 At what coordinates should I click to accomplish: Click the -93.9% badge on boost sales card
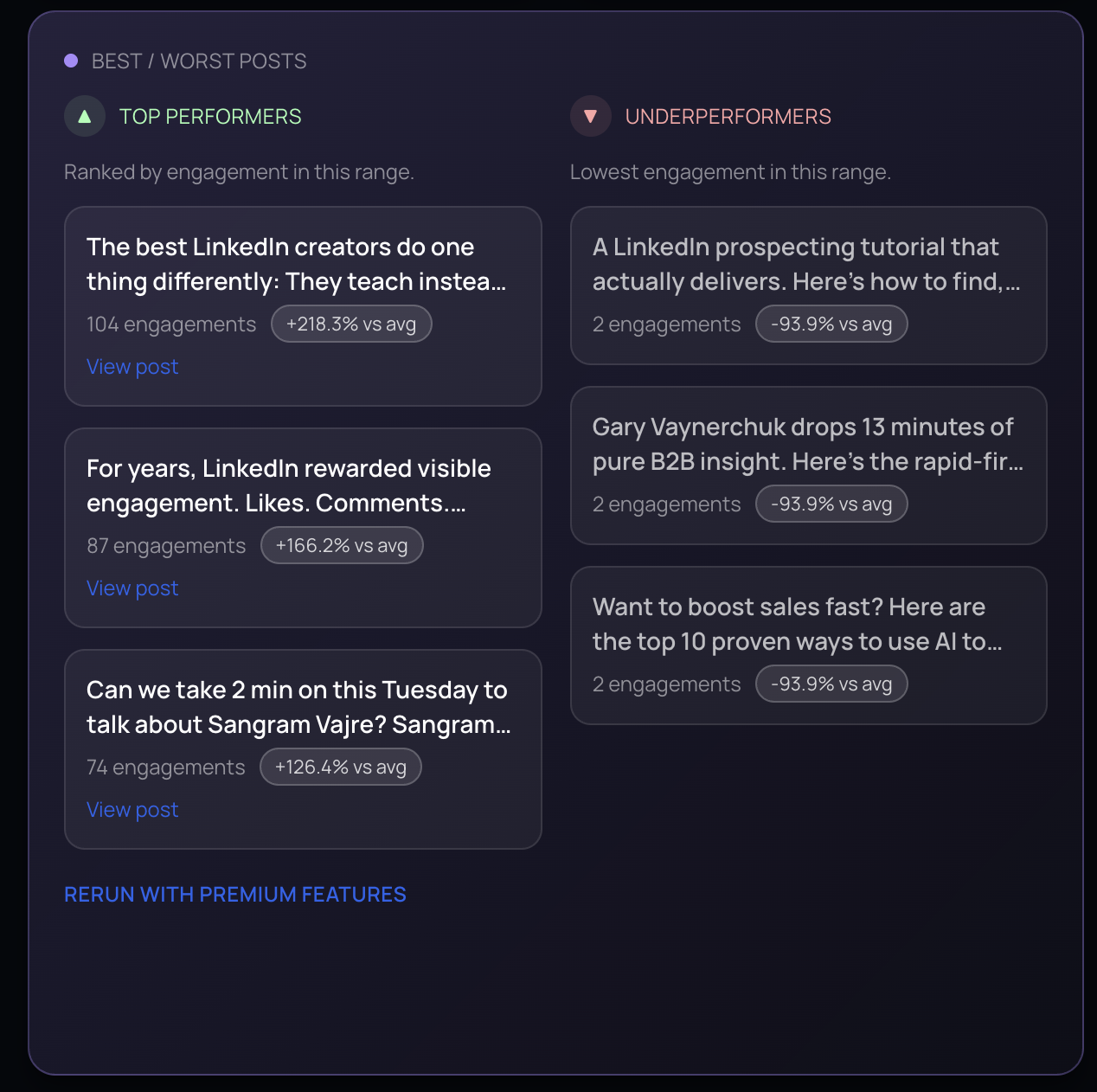pos(831,684)
